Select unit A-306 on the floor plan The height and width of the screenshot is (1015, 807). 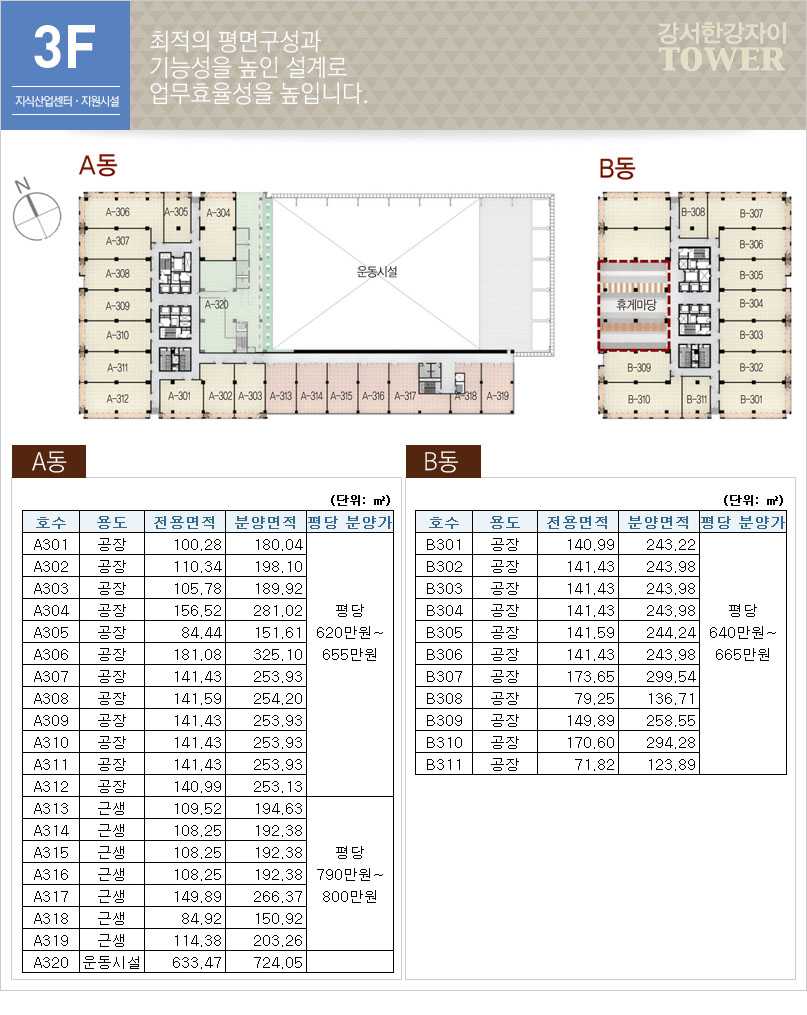click(117, 212)
